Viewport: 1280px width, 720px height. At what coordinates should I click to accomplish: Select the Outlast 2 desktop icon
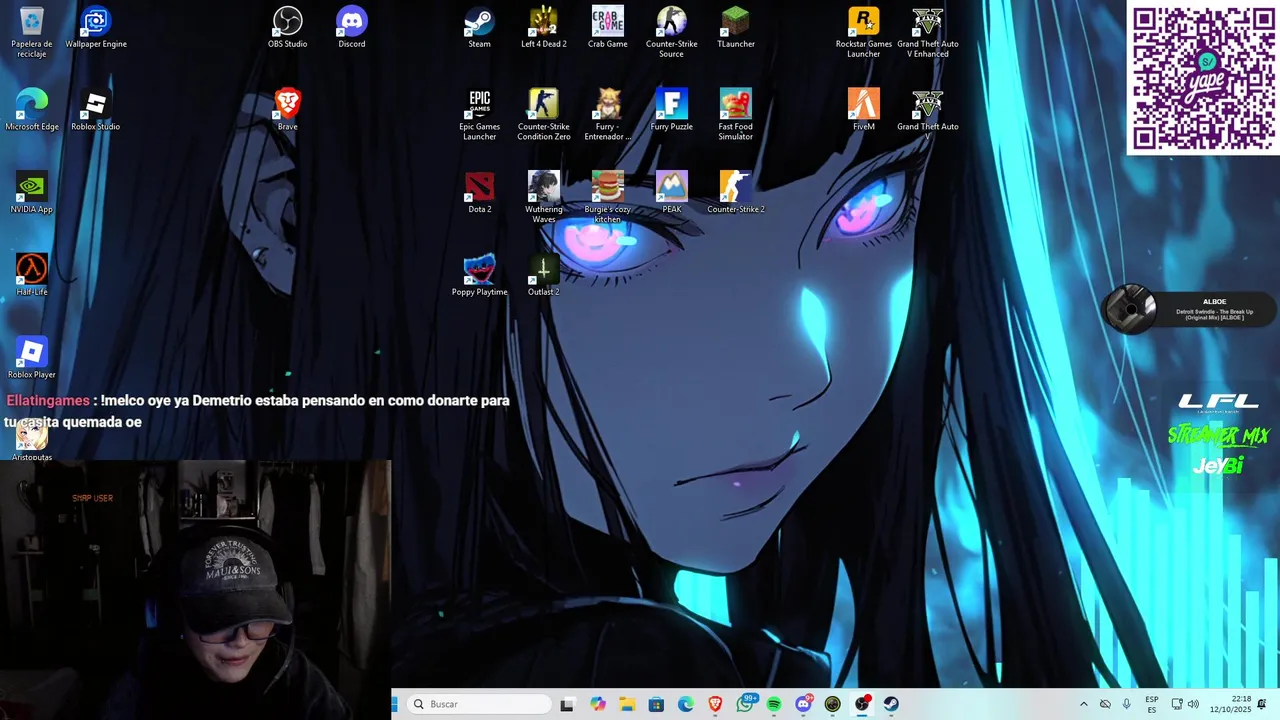(x=544, y=275)
